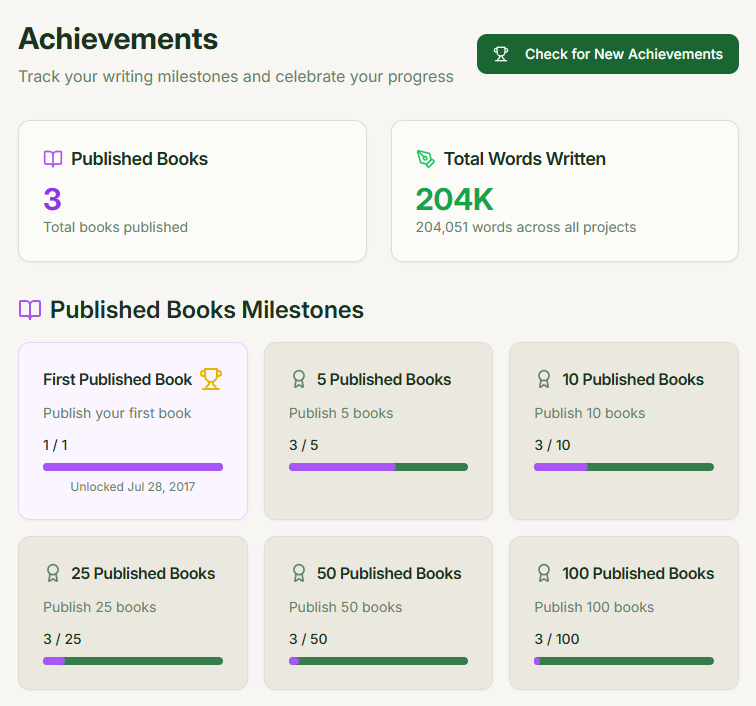Click the 'Track your writing milestones' subtitle
The width and height of the screenshot is (756, 706).
pos(236,77)
